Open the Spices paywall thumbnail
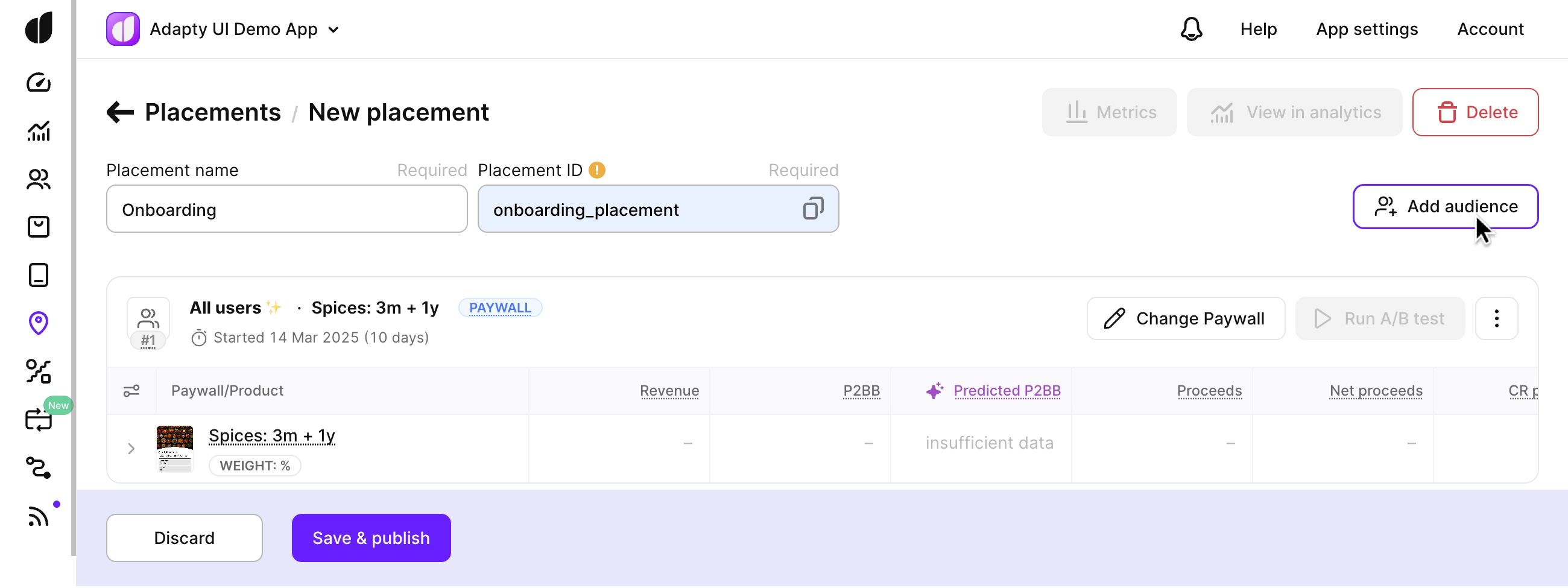This screenshot has width=1568, height=588. [175, 449]
